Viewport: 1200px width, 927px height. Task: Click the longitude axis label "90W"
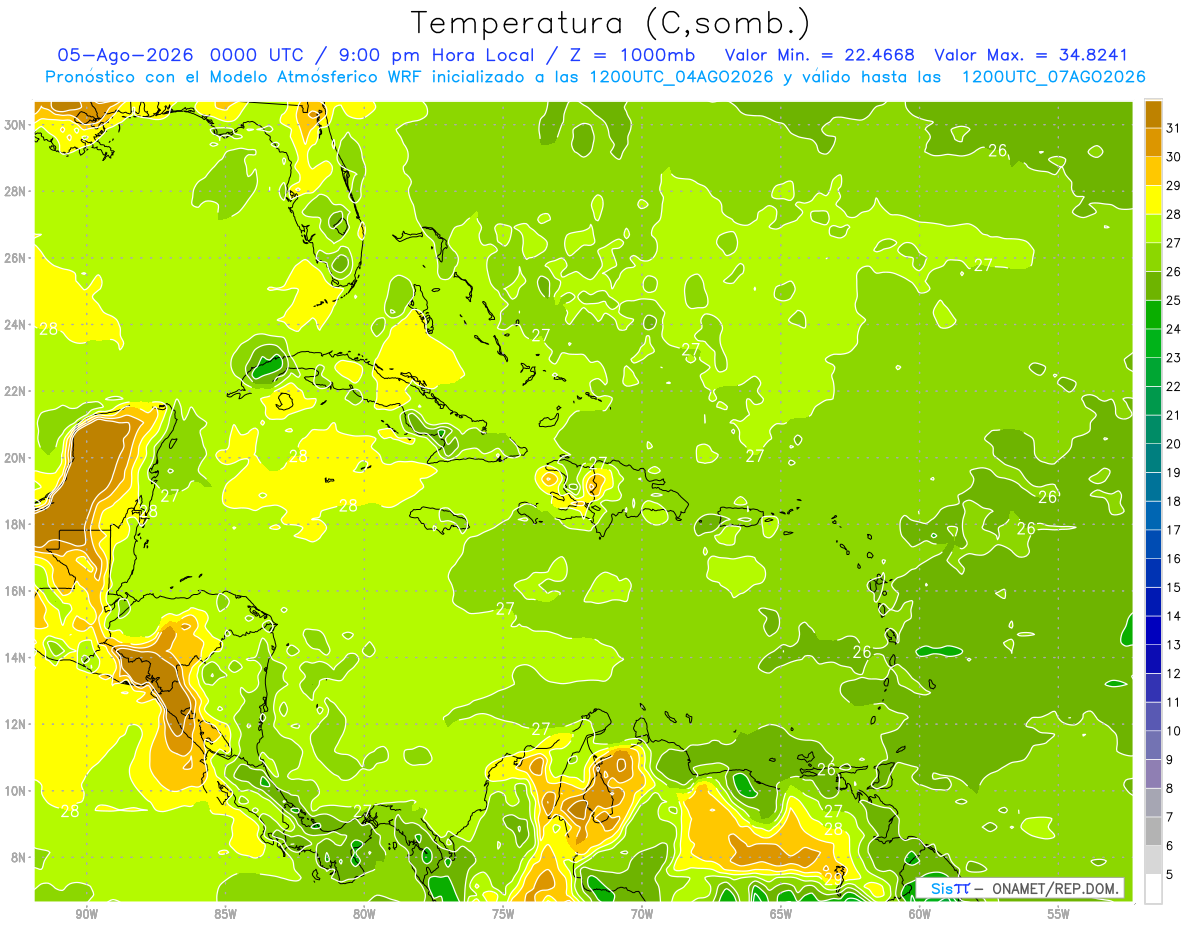(86, 914)
